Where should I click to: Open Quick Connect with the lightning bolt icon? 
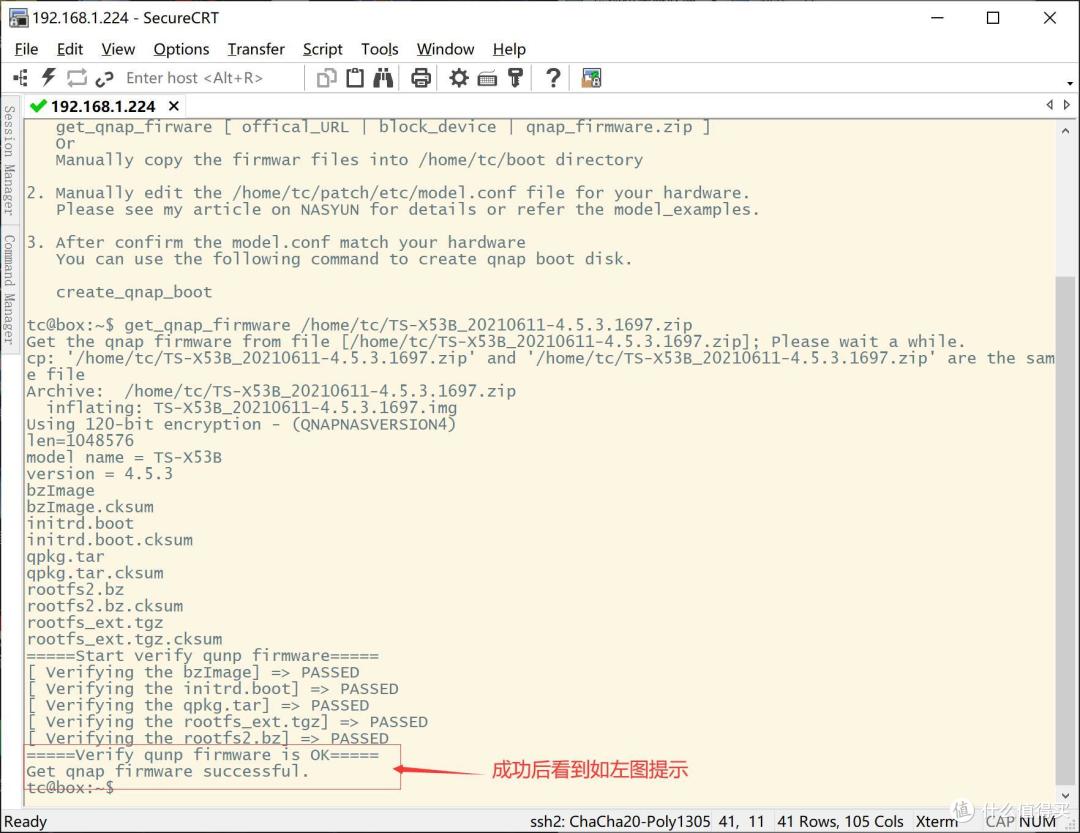[x=47, y=78]
